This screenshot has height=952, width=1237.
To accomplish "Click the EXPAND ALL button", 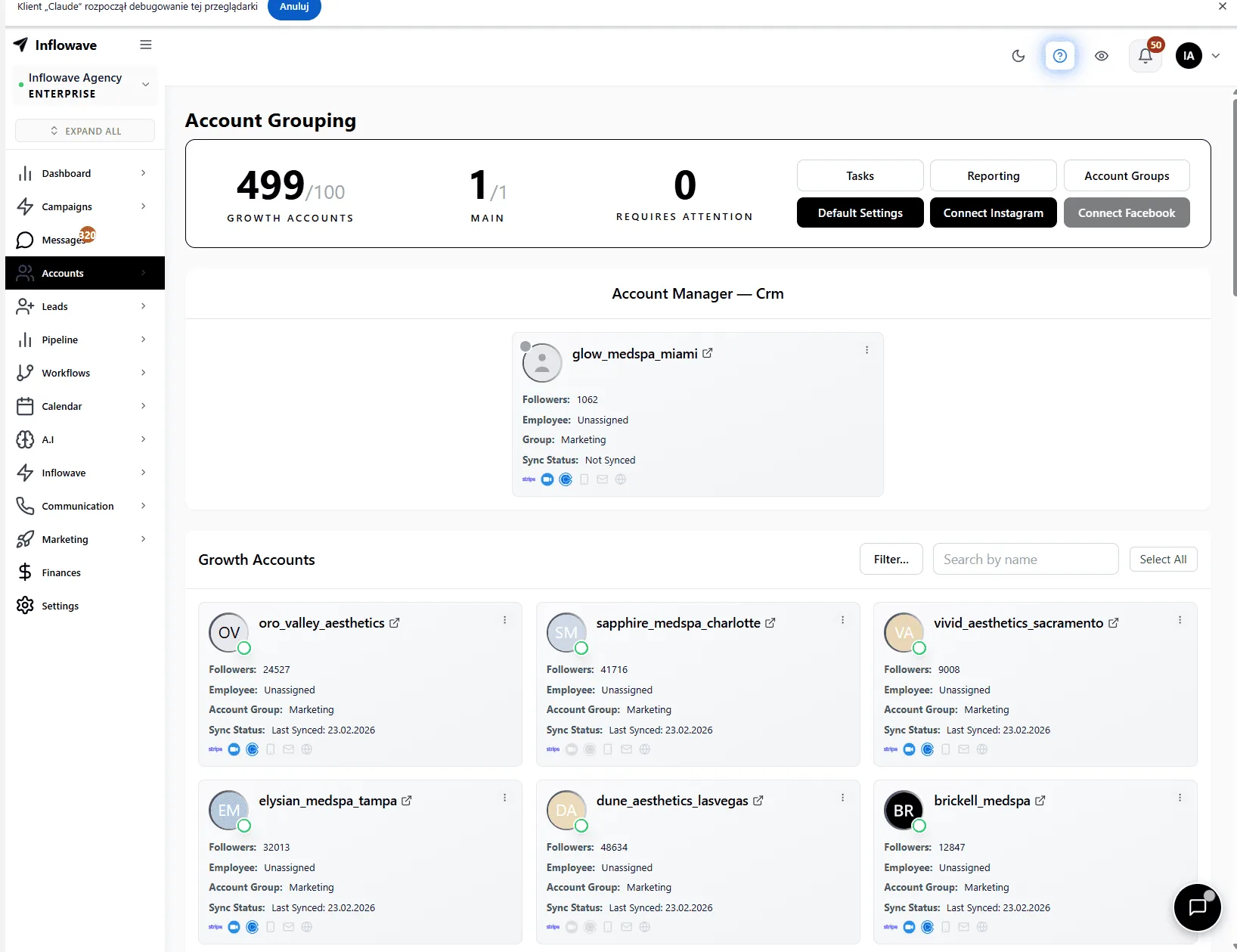I will (x=85, y=131).
